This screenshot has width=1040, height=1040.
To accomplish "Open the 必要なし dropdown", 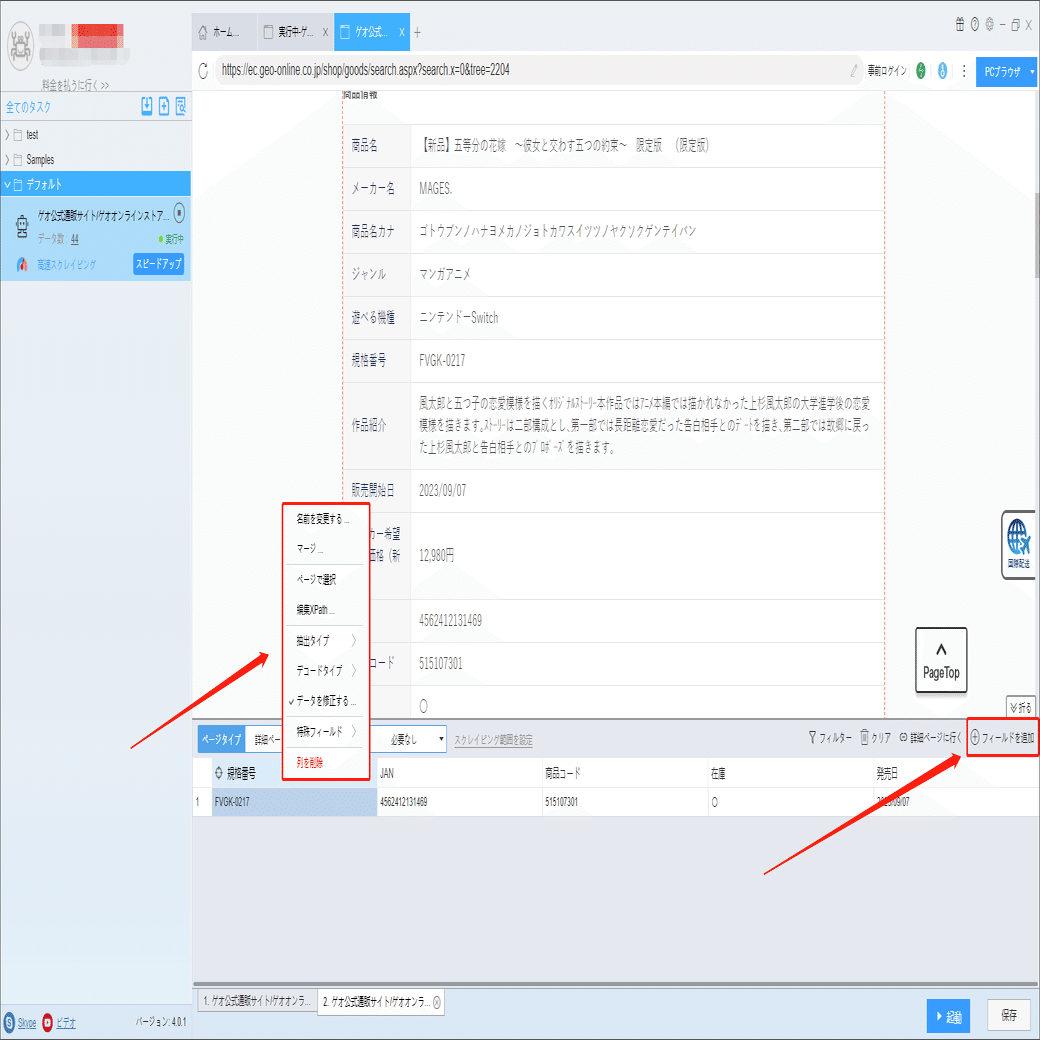I will point(409,740).
